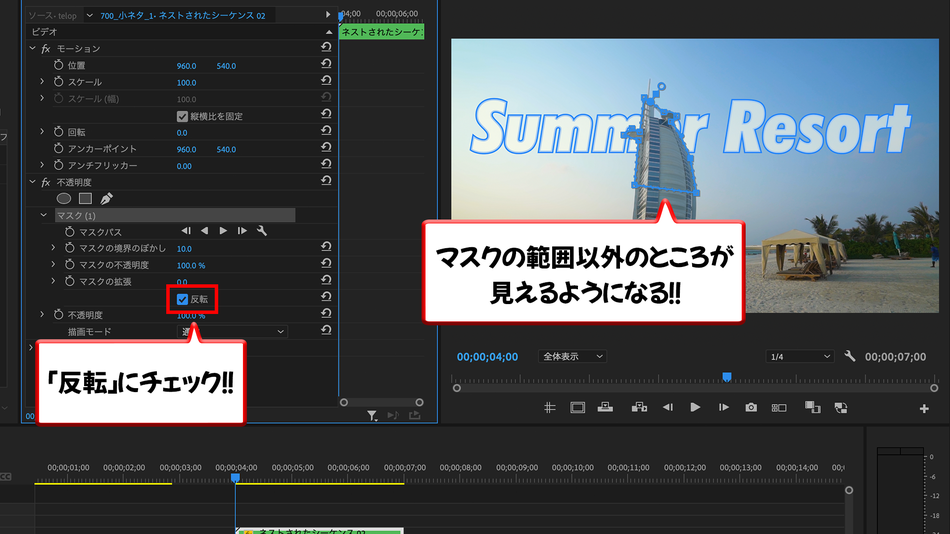The height and width of the screenshot is (534, 950).
Task: Open the monitor wrench settings icon
Action: 849,356
